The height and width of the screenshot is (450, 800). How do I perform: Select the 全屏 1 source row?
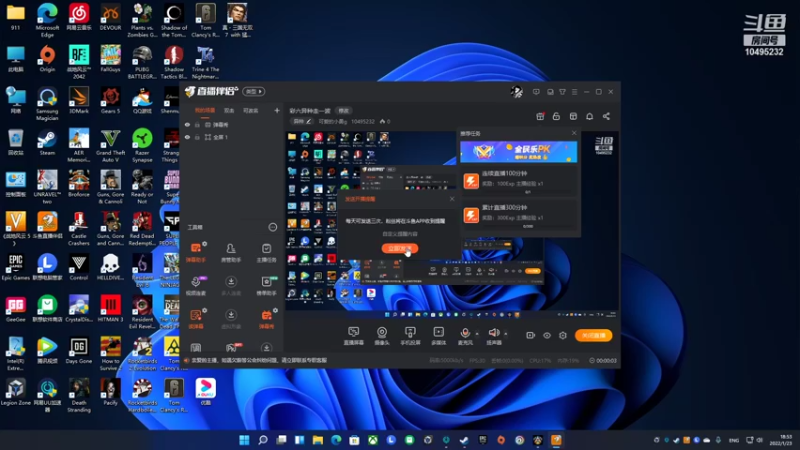click(232, 137)
